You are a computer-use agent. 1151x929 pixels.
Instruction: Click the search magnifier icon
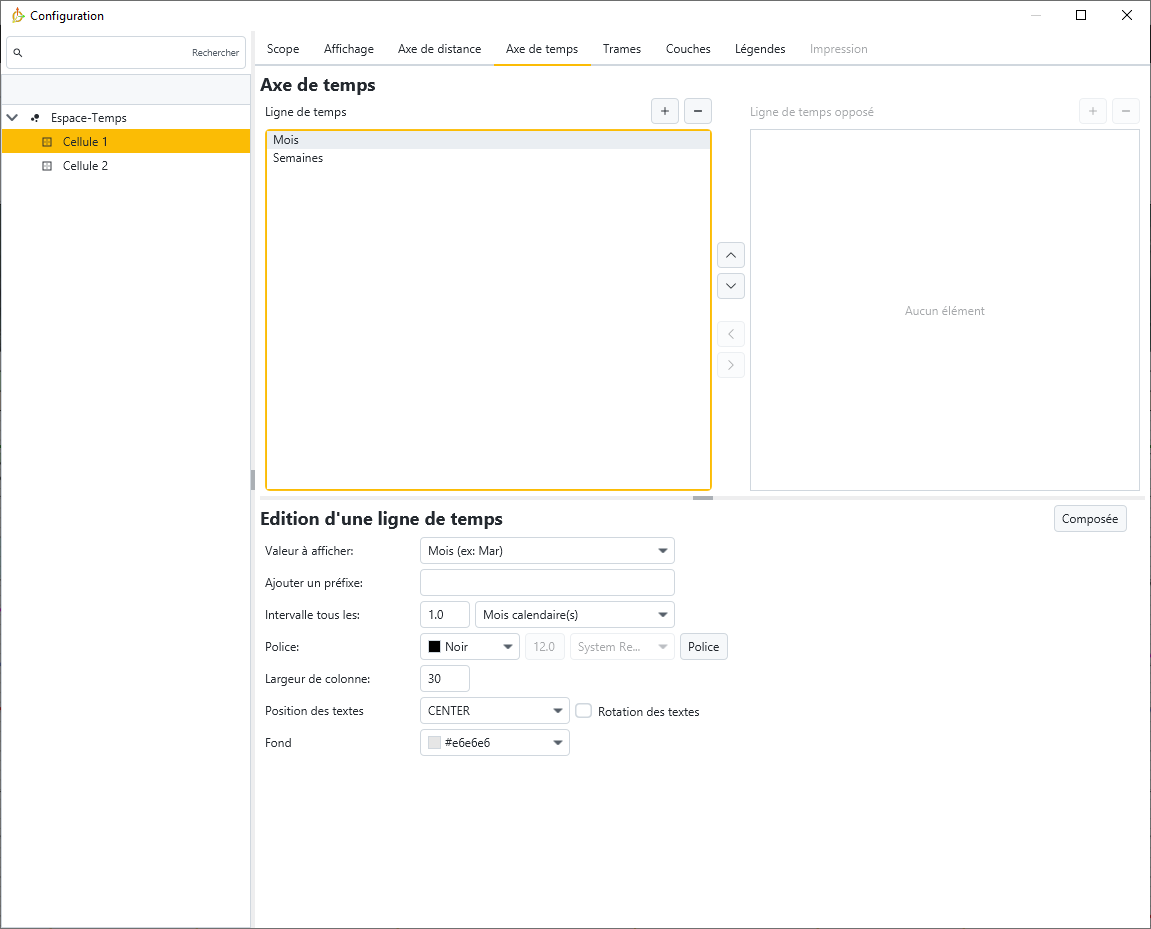click(x=18, y=53)
